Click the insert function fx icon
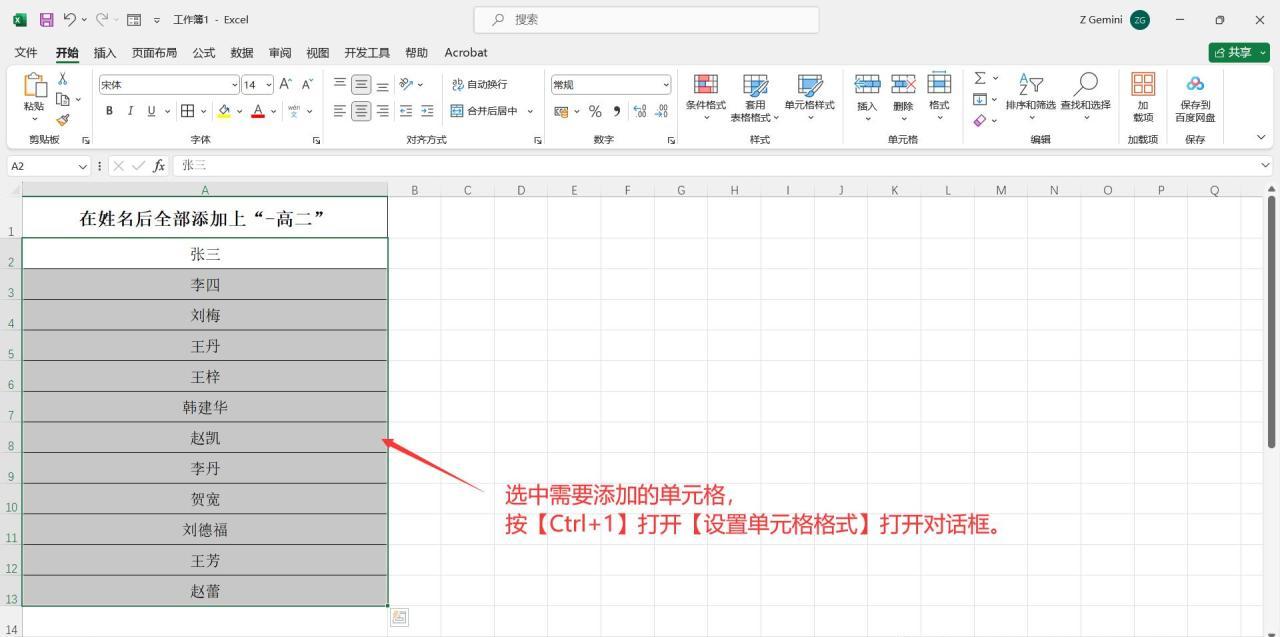 tap(159, 166)
